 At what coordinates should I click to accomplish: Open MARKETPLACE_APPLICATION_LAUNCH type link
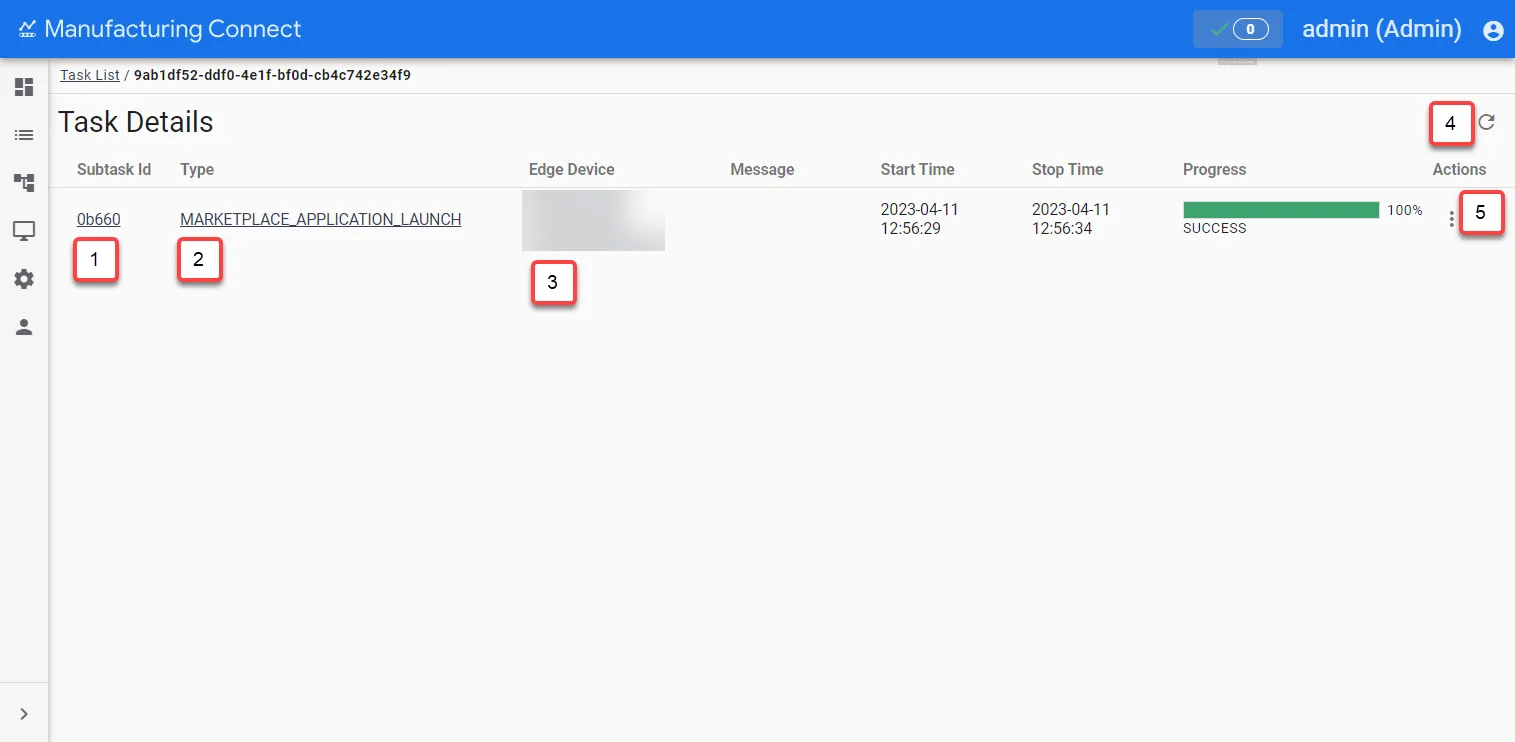tap(321, 219)
